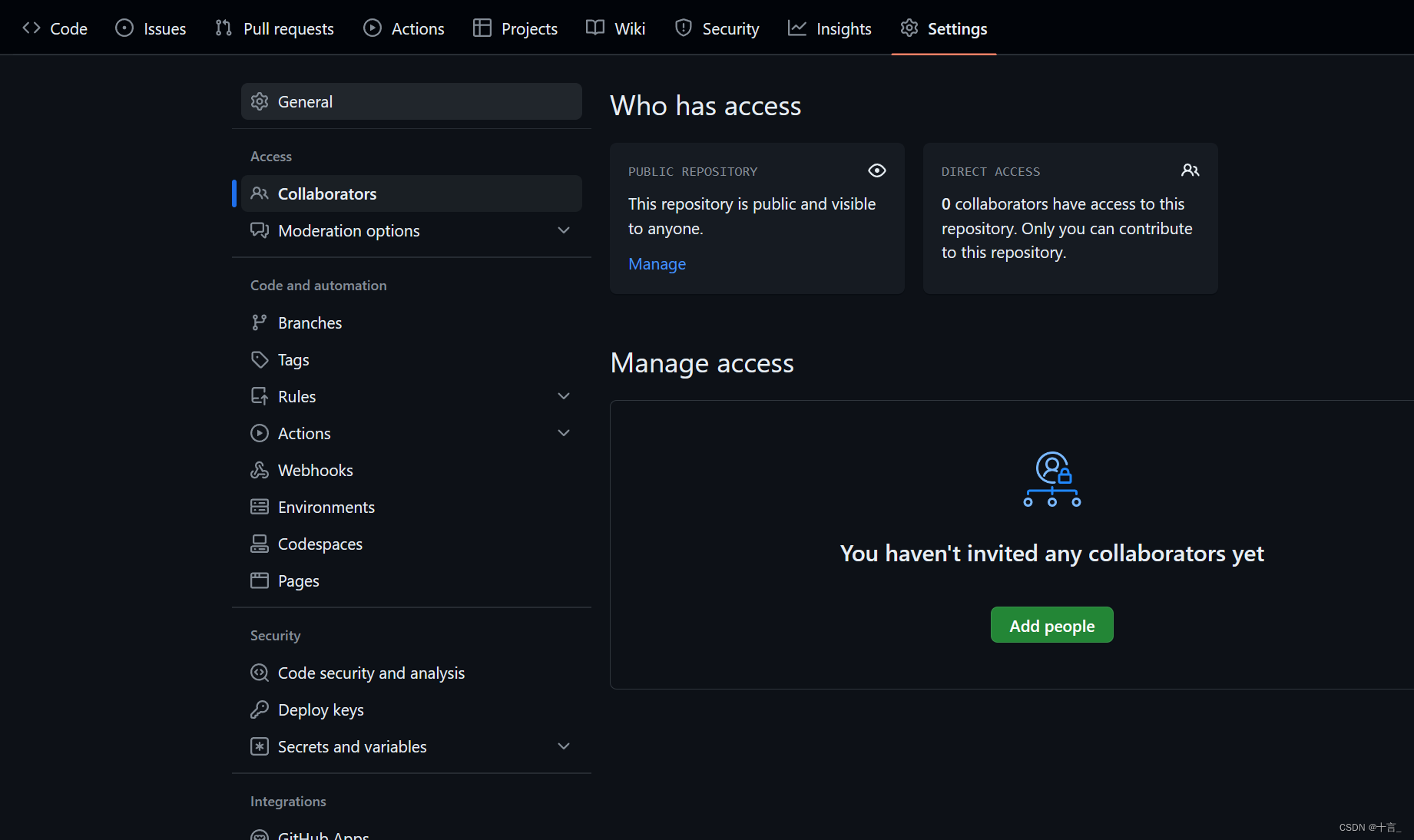Viewport: 1414px width, 840px height.
Task: Expand the Rules chevron
Action: click(x=564, y=396)
